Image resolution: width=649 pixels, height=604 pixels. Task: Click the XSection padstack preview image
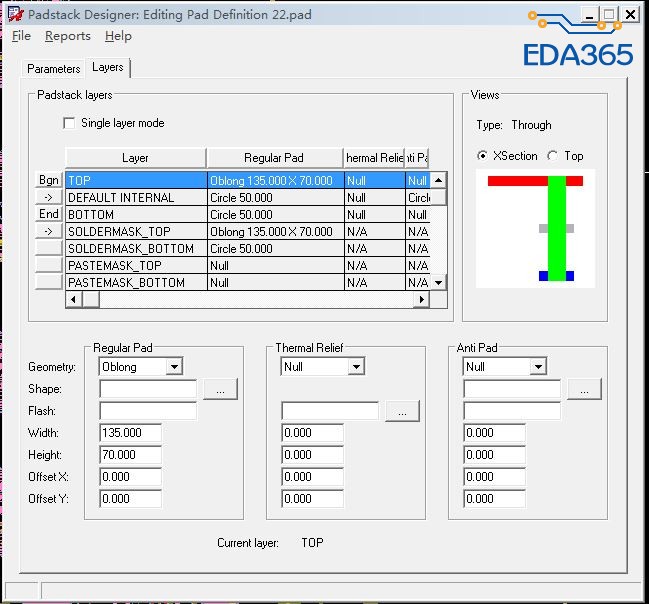(536, 229)
